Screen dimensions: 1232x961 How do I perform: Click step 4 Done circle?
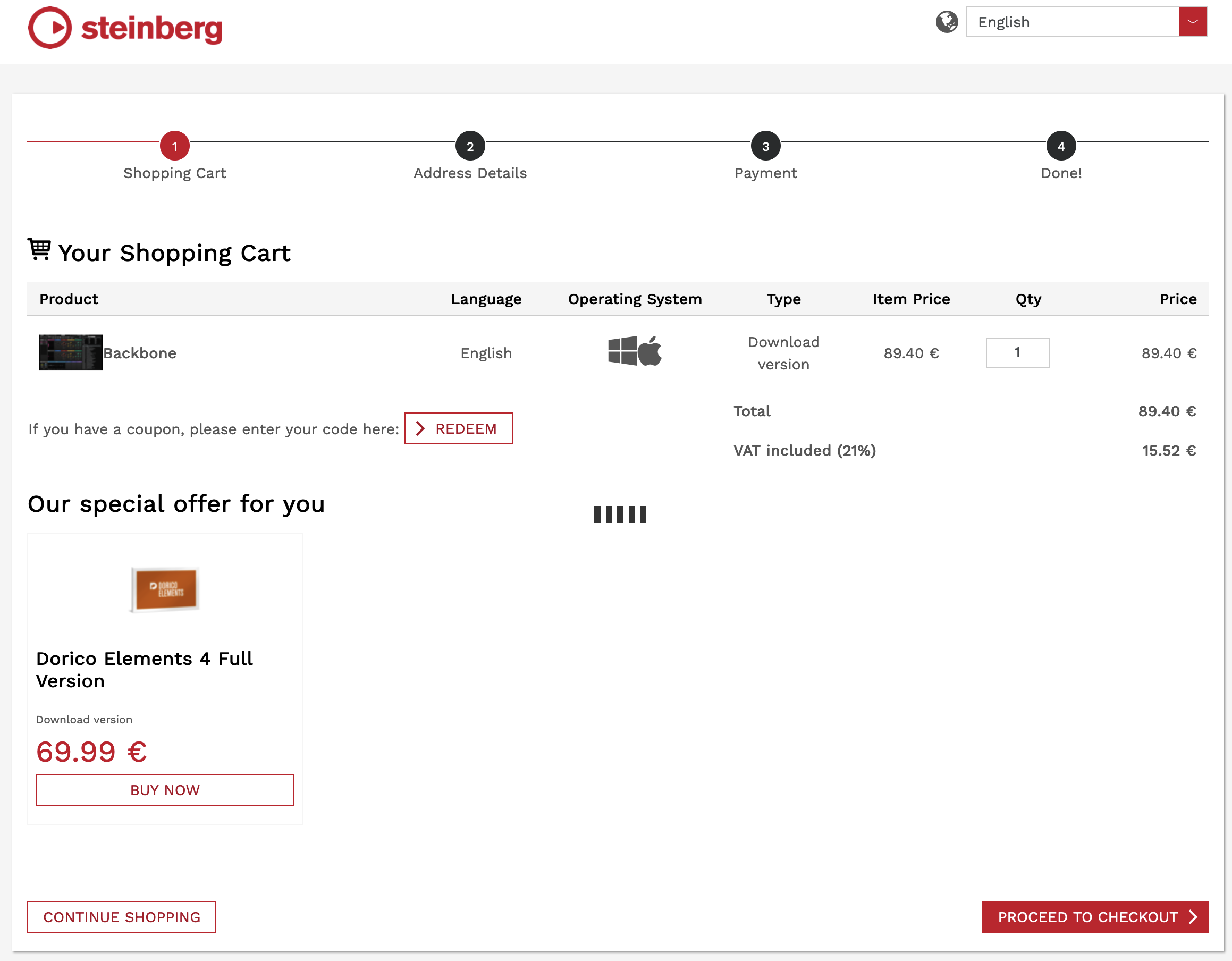[x=1060, y=146]
